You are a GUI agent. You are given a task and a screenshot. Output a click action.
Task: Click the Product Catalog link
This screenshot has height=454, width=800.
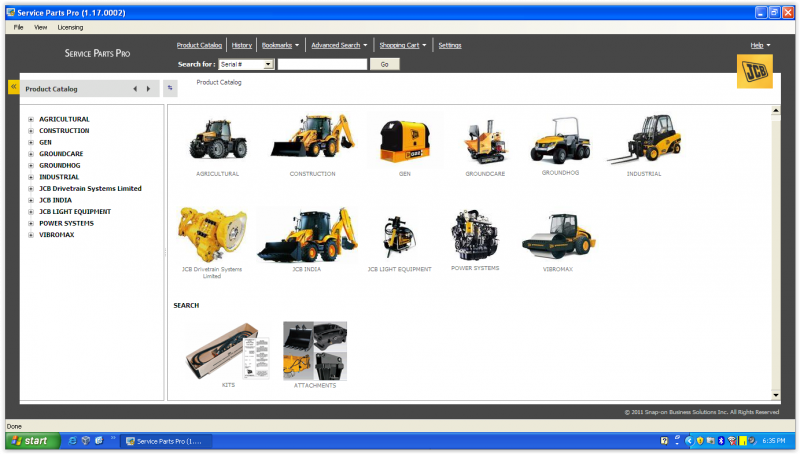pyautogui.click(x=199, y=45)
